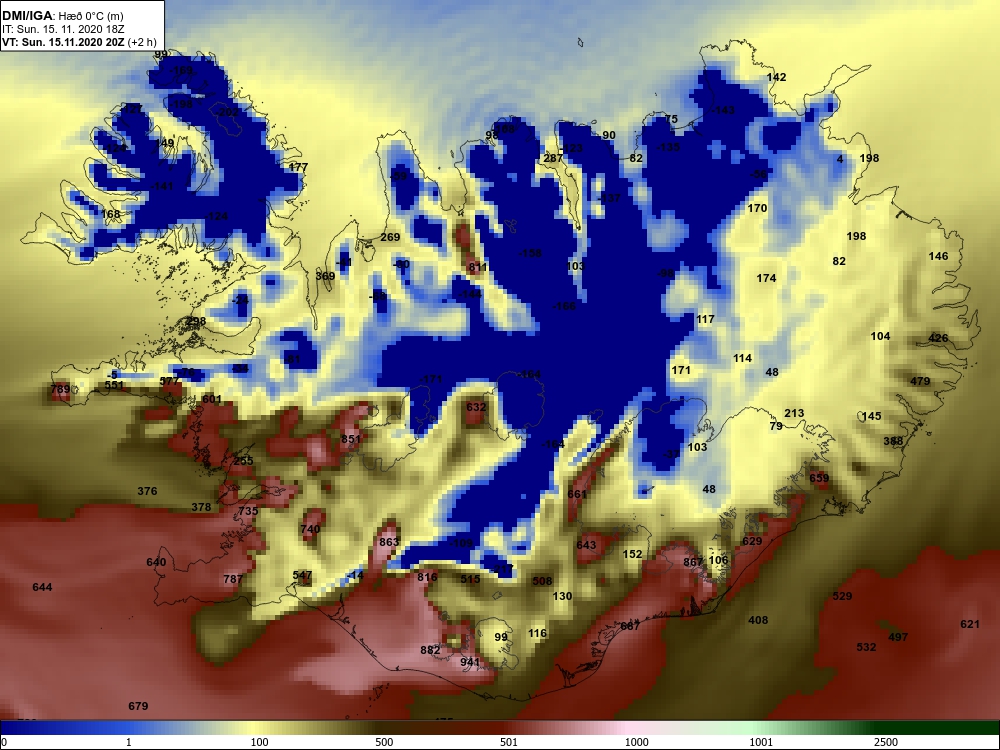This screenshot has height=750, width=1000.
Task: Click the offshore value 644
Action: coord(42,587)
